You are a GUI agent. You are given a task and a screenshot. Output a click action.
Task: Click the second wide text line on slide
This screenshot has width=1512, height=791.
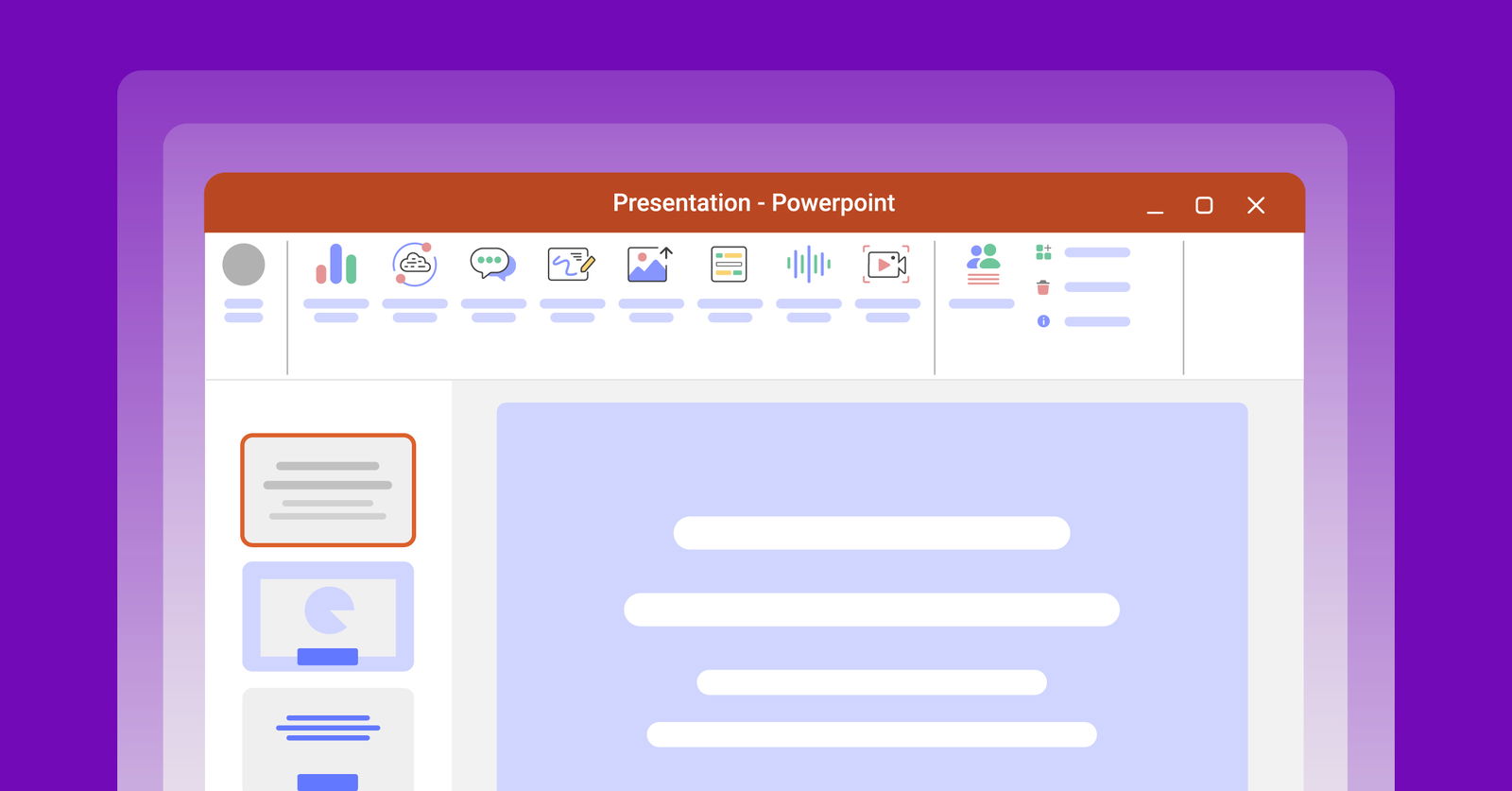pos(871,610)
